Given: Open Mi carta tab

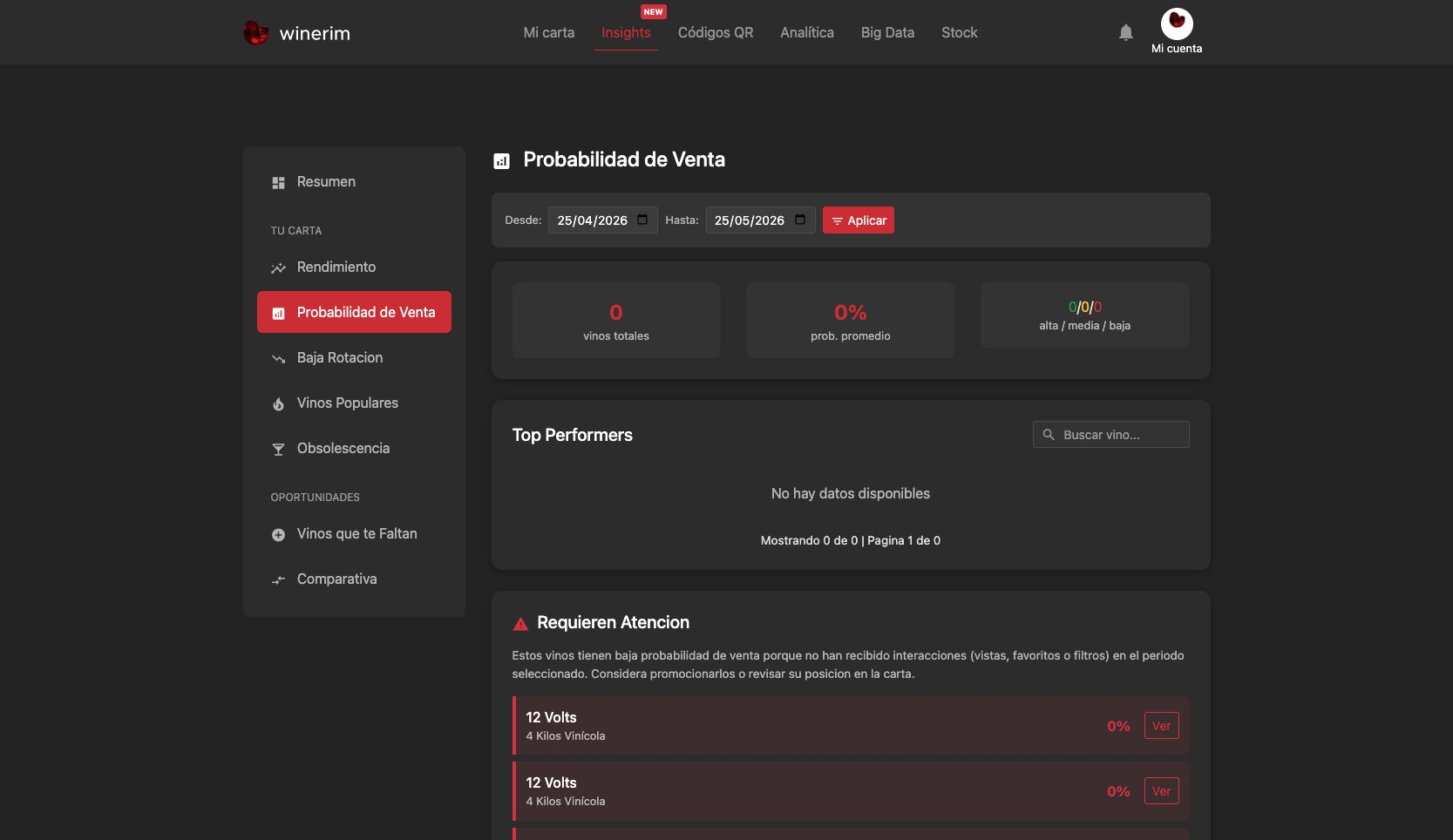Looking at the screenshot, I should pos(549,32).
